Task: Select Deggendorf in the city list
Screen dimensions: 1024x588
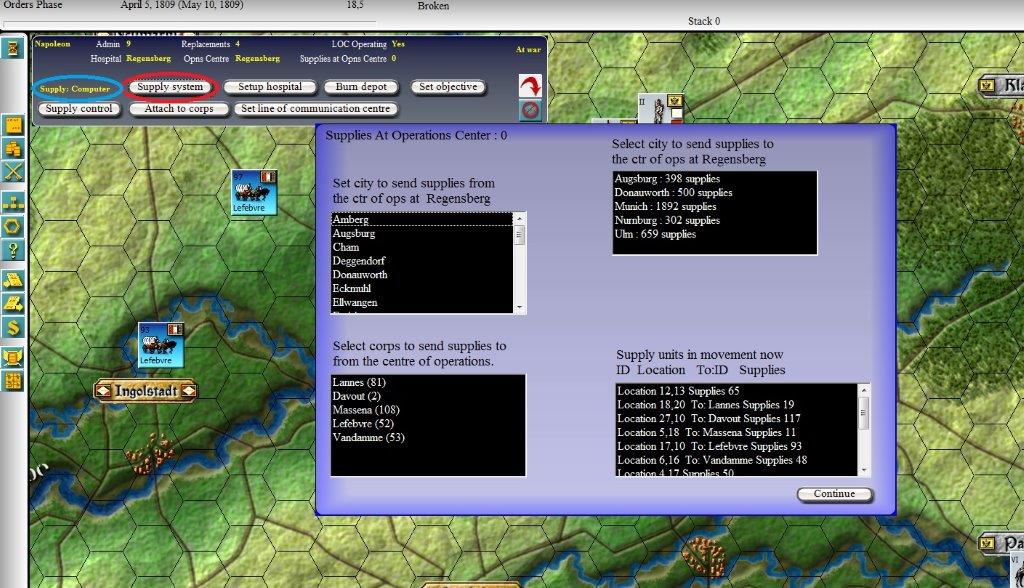Action: pos(422,261)
